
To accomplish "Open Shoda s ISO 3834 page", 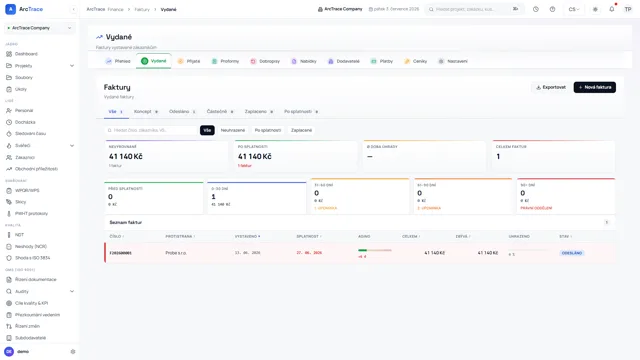I will pos(32,258).
